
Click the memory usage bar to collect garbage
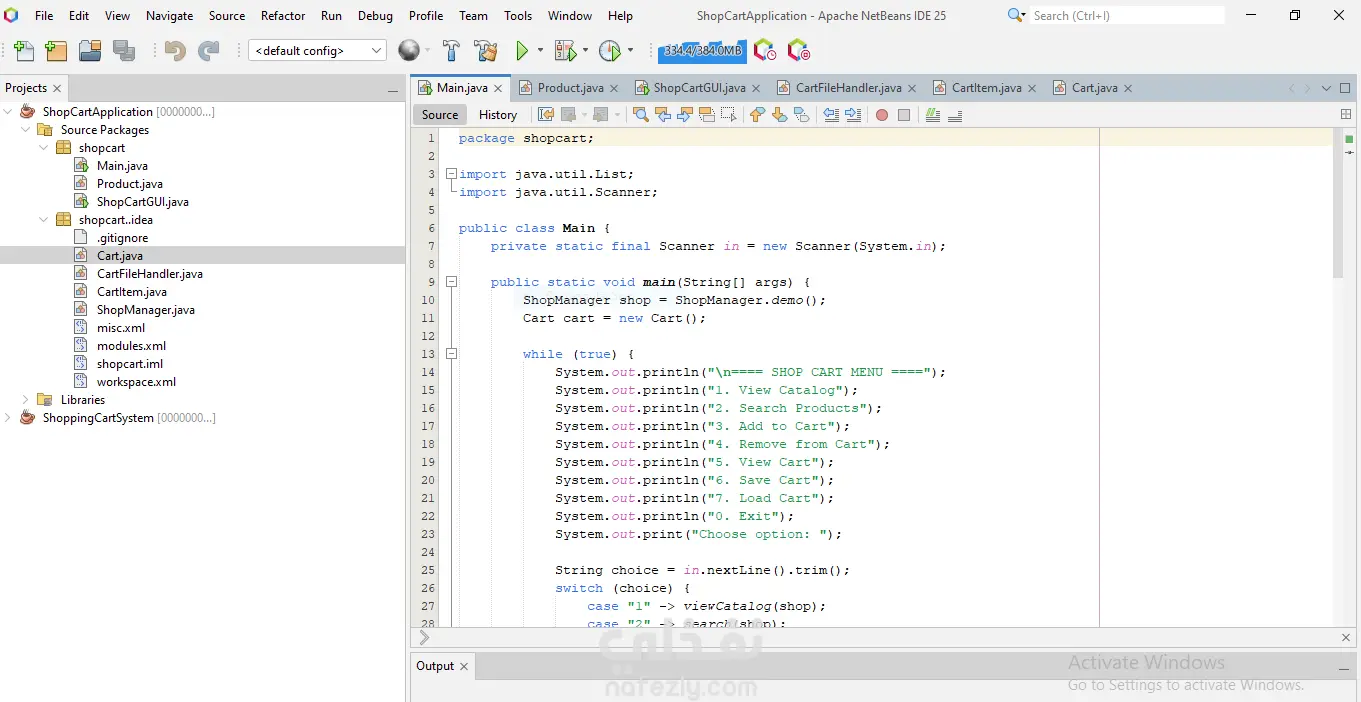[702, 51]
